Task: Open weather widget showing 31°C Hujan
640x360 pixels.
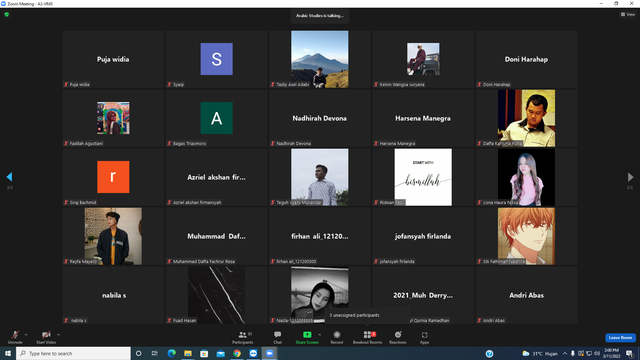Action: coord(540,353)
